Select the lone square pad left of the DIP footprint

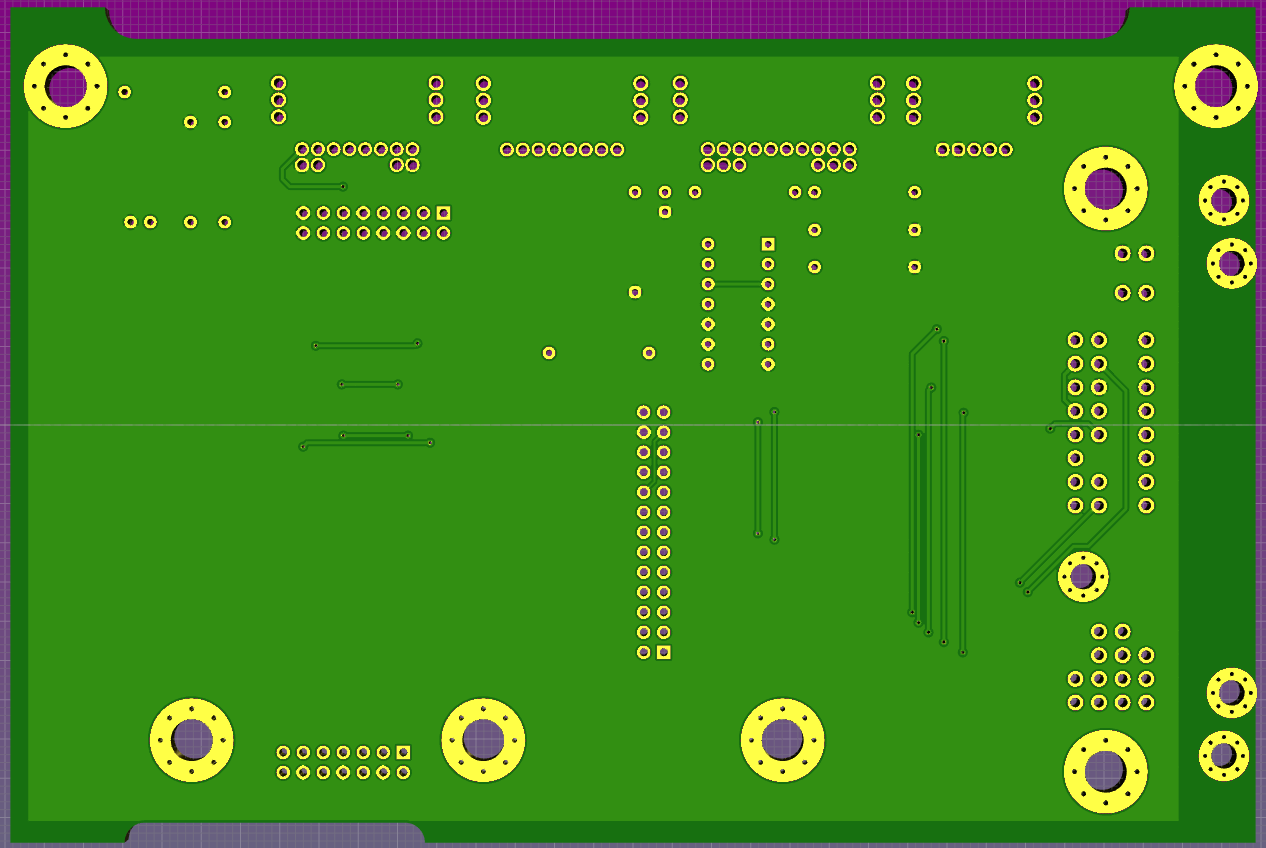(x=634, y=292)
